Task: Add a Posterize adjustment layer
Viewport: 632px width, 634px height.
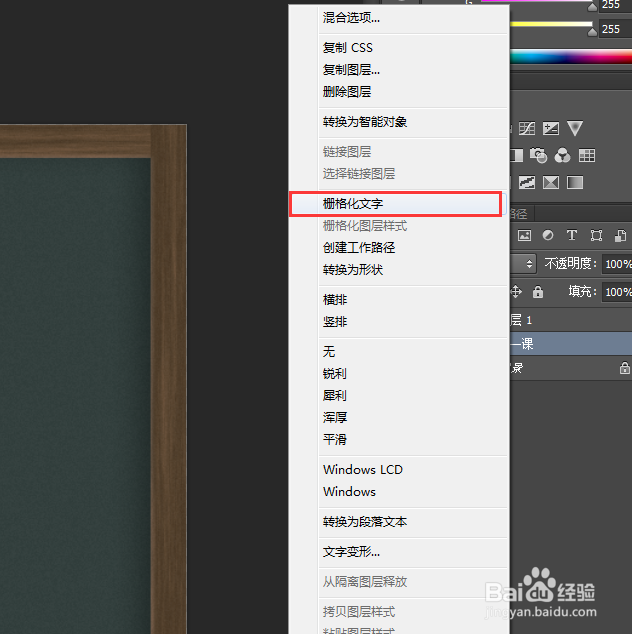Action: 526,182
